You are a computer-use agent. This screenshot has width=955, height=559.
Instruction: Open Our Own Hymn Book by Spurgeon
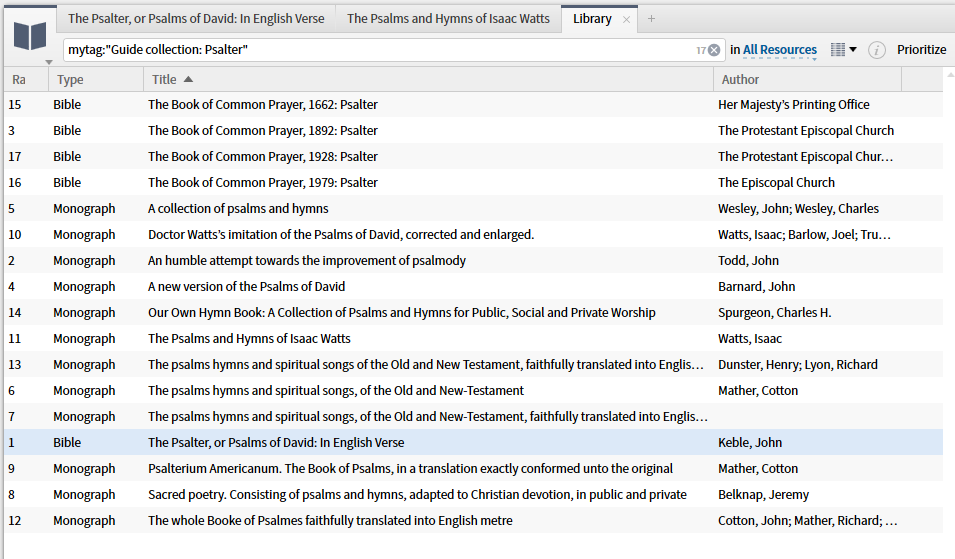click(401, 313)
